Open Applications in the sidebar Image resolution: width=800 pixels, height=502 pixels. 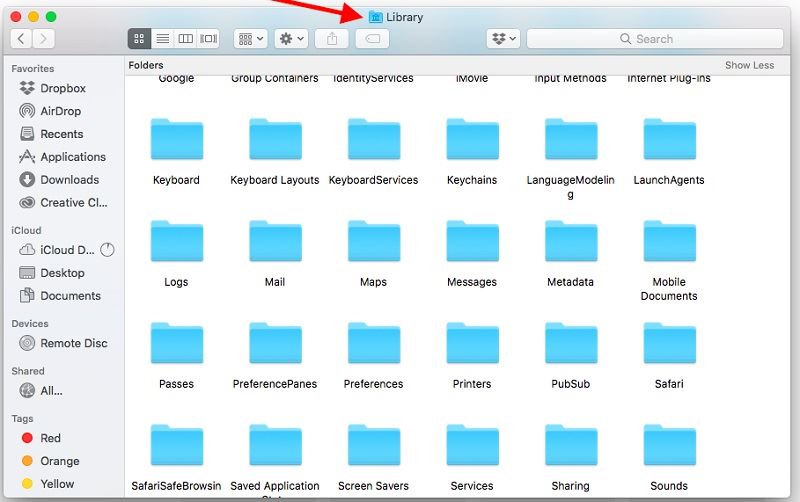pyautogui.click(x=62, y=157)
